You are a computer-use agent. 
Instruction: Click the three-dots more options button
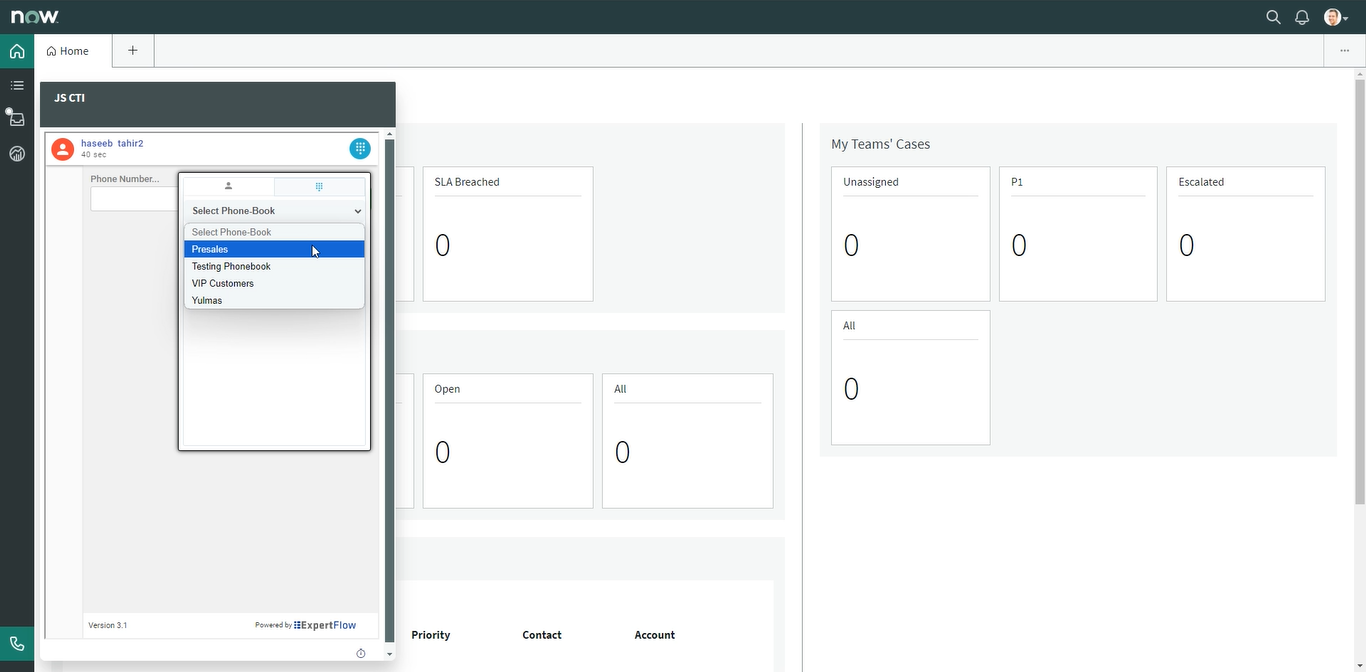[1343, 51]
